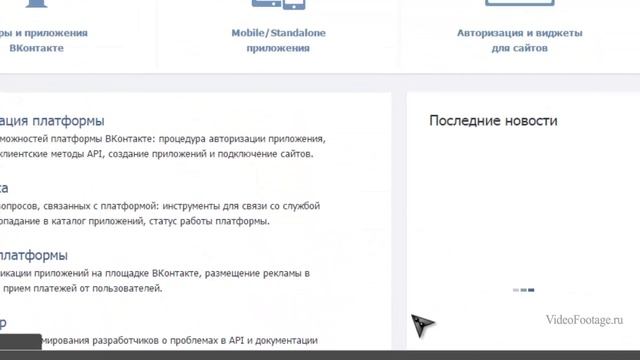Click the widgets monitor icon above Авторизация
Viewport: 640px width, 360px height.
coord(519,3)
